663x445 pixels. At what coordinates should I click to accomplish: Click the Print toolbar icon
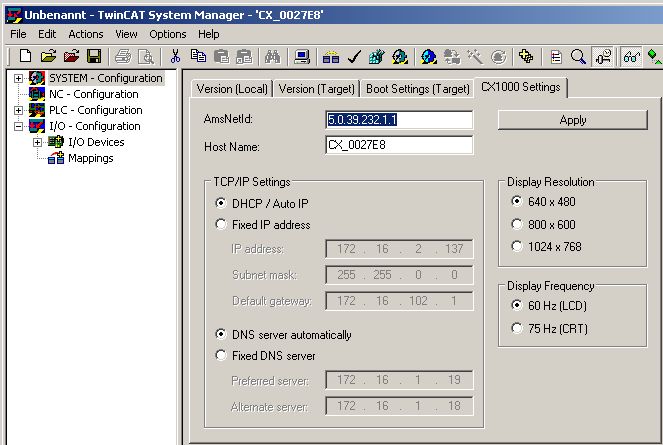click(x=123, y=56)
